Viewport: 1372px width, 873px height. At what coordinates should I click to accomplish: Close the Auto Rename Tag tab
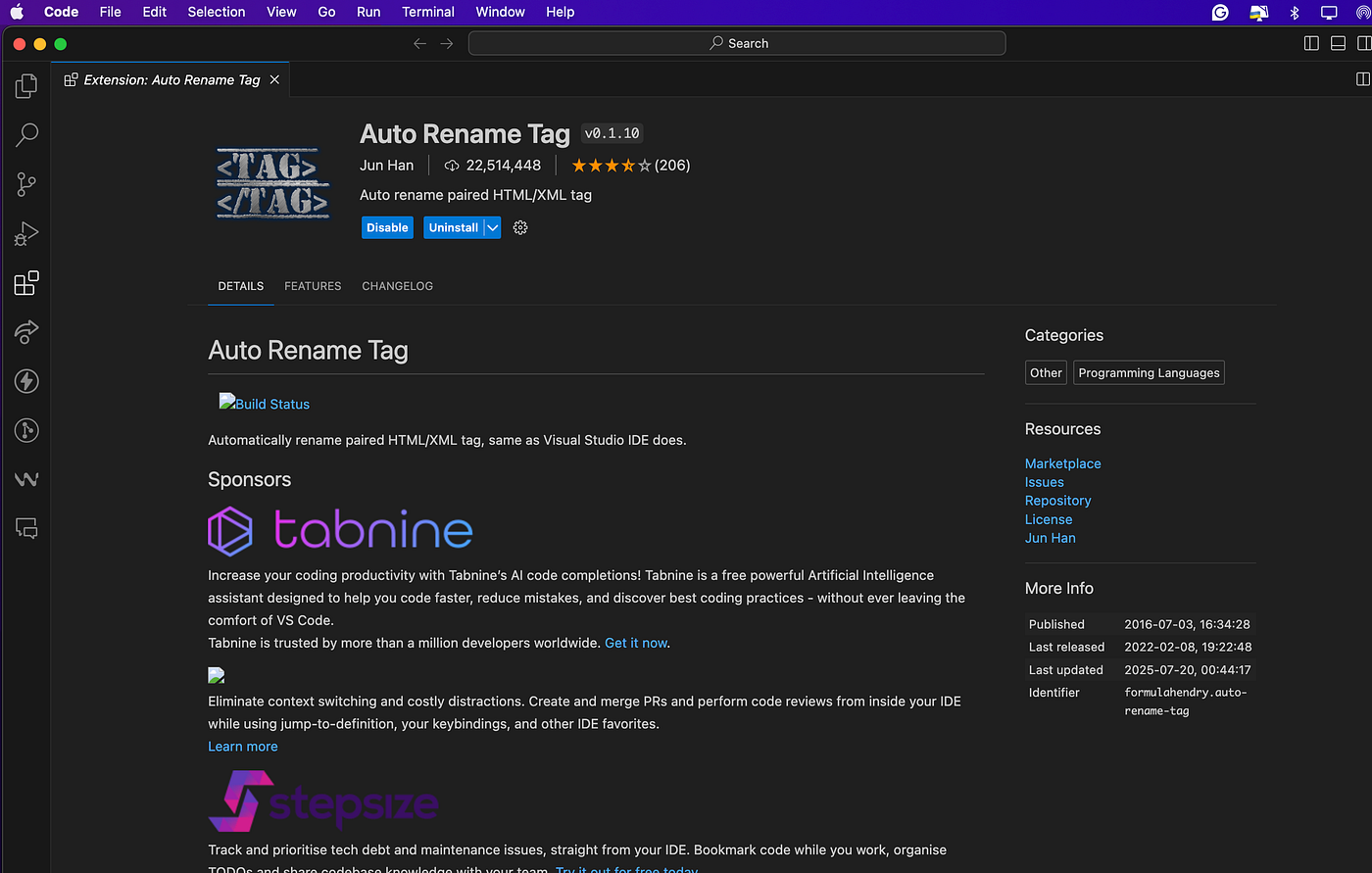[274, 79]
